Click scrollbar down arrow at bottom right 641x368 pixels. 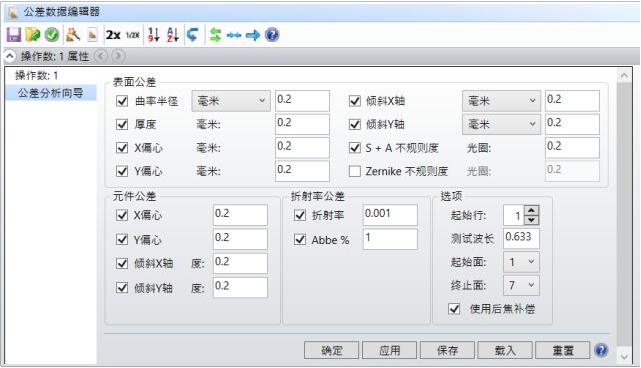624,357
